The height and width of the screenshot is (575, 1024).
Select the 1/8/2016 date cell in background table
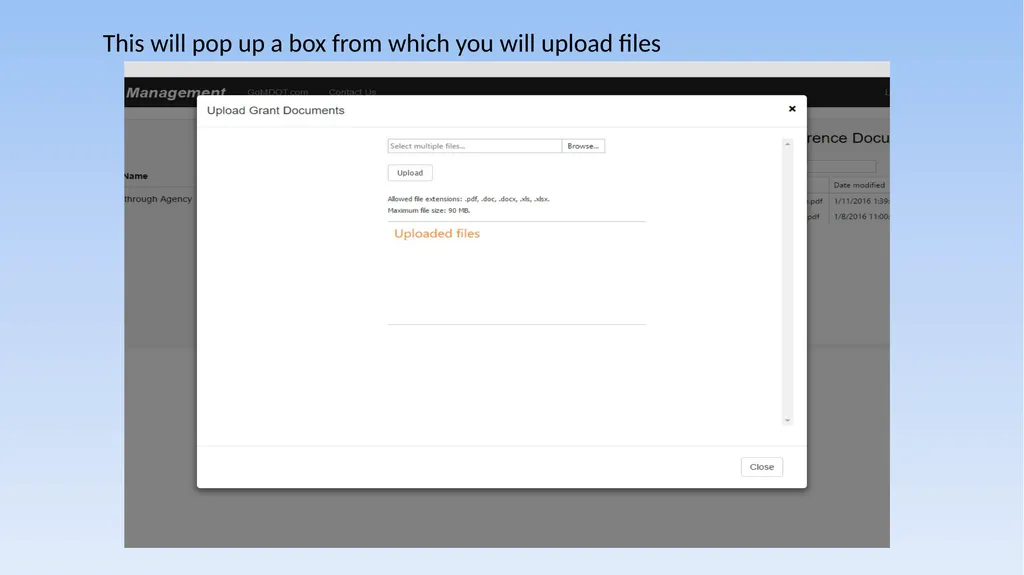pos(861,216)
